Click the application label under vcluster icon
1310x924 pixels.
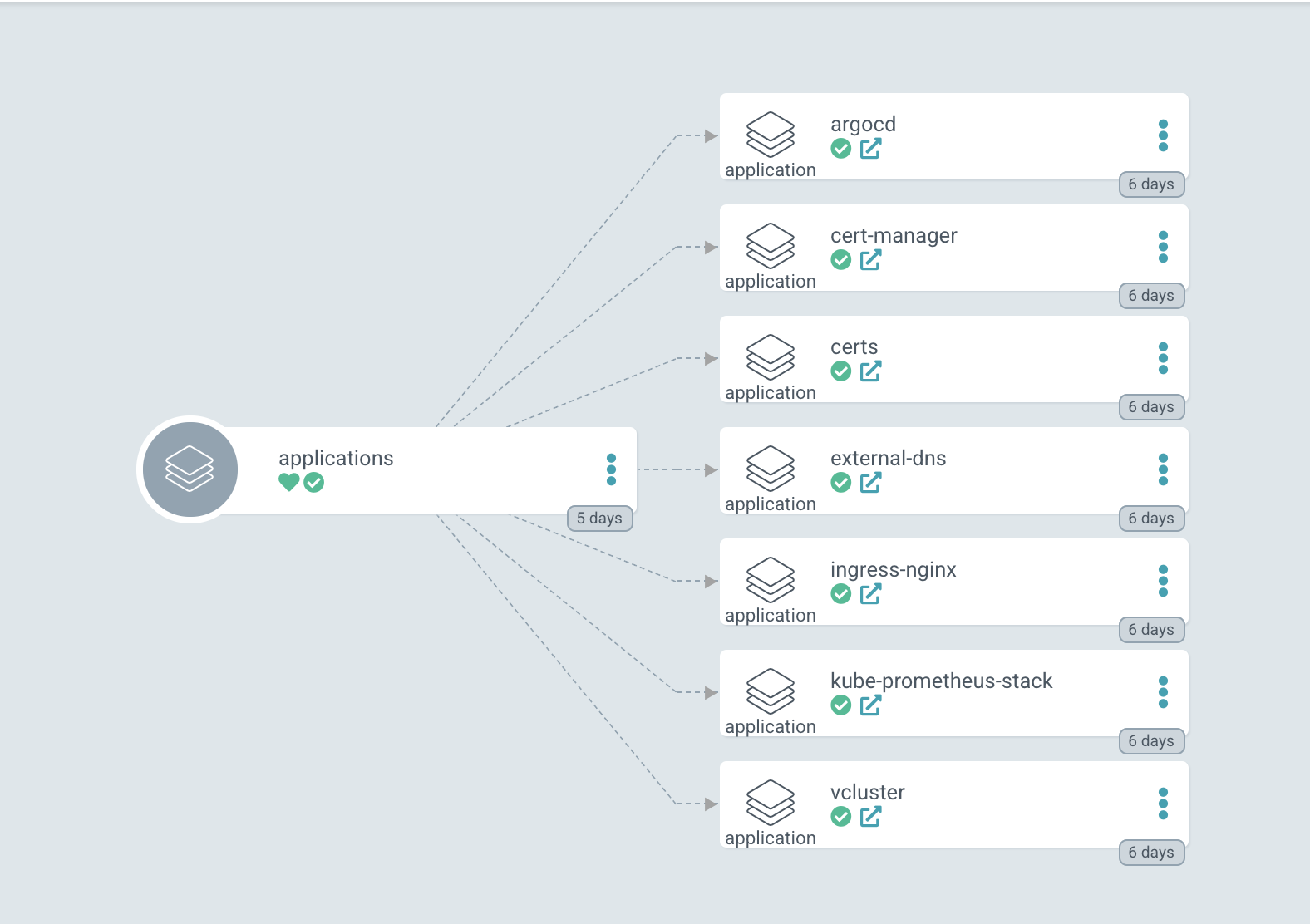click(771, 838)
